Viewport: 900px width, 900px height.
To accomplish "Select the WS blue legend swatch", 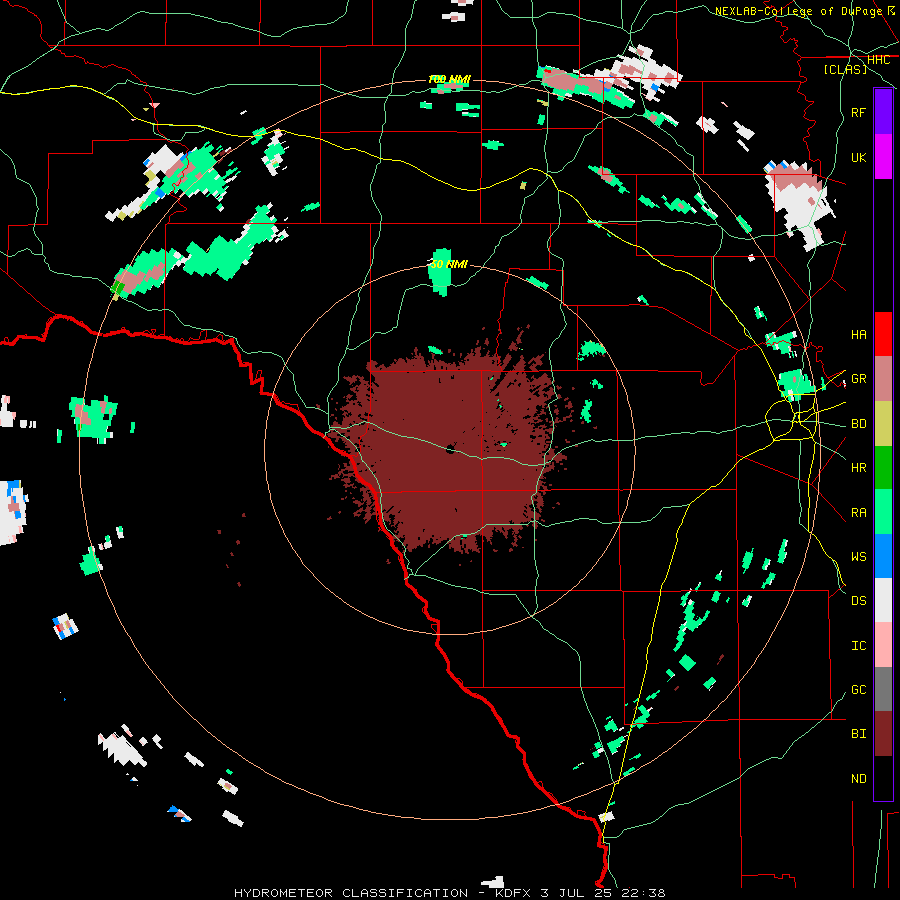I will tap(883, 556).
